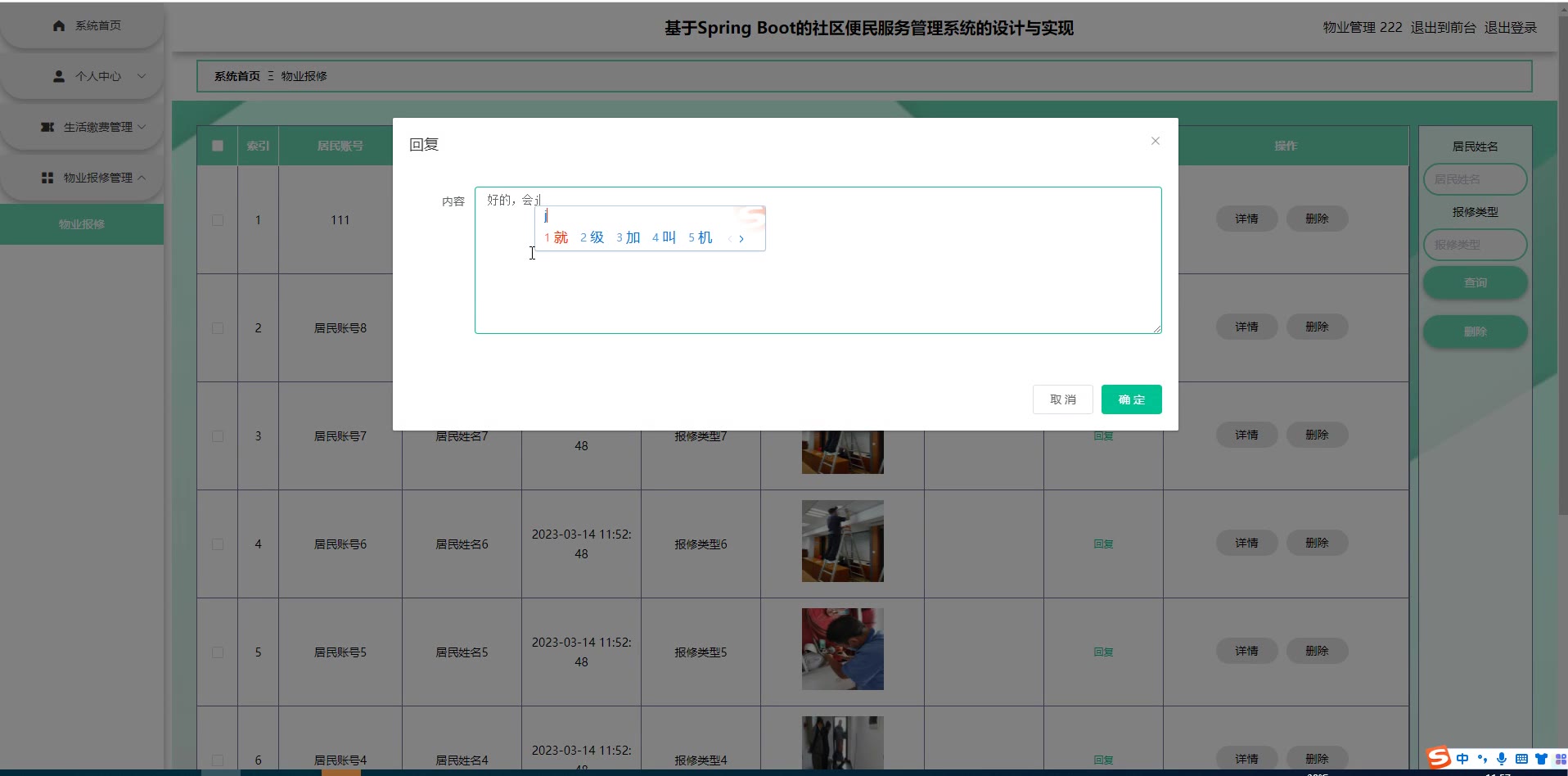Expand the 生活缴费管理 menu chevron
This screenshot has width=1568, height=776.
click(x=142, y=127)
